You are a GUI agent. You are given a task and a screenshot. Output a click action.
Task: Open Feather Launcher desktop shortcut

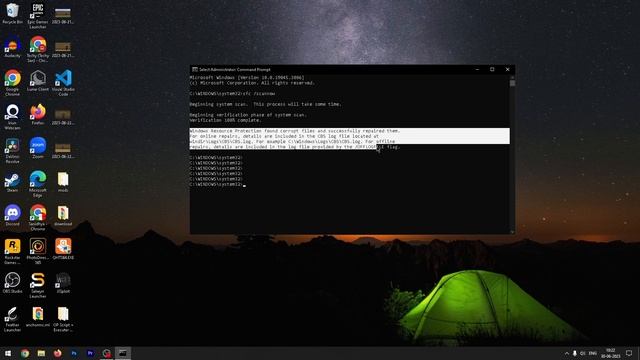[12, 319]
